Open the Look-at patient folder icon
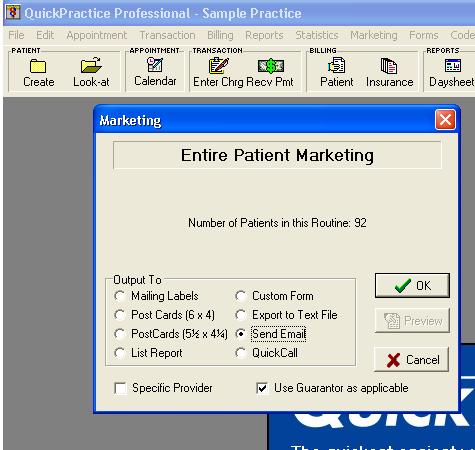 point(91,65)
